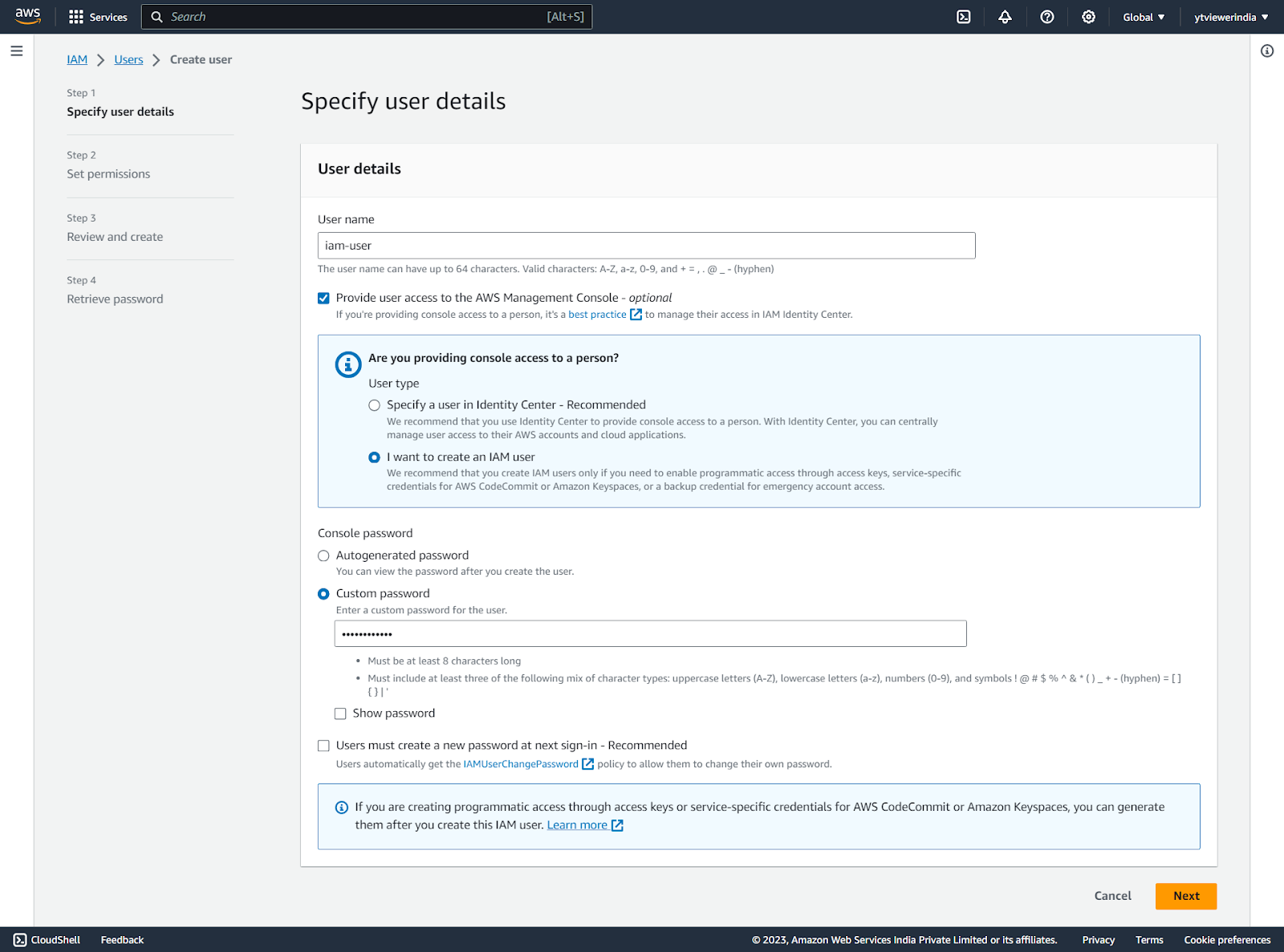Open the Global region dropdown
1284x952 pixels.
[x=1144, y=17]
